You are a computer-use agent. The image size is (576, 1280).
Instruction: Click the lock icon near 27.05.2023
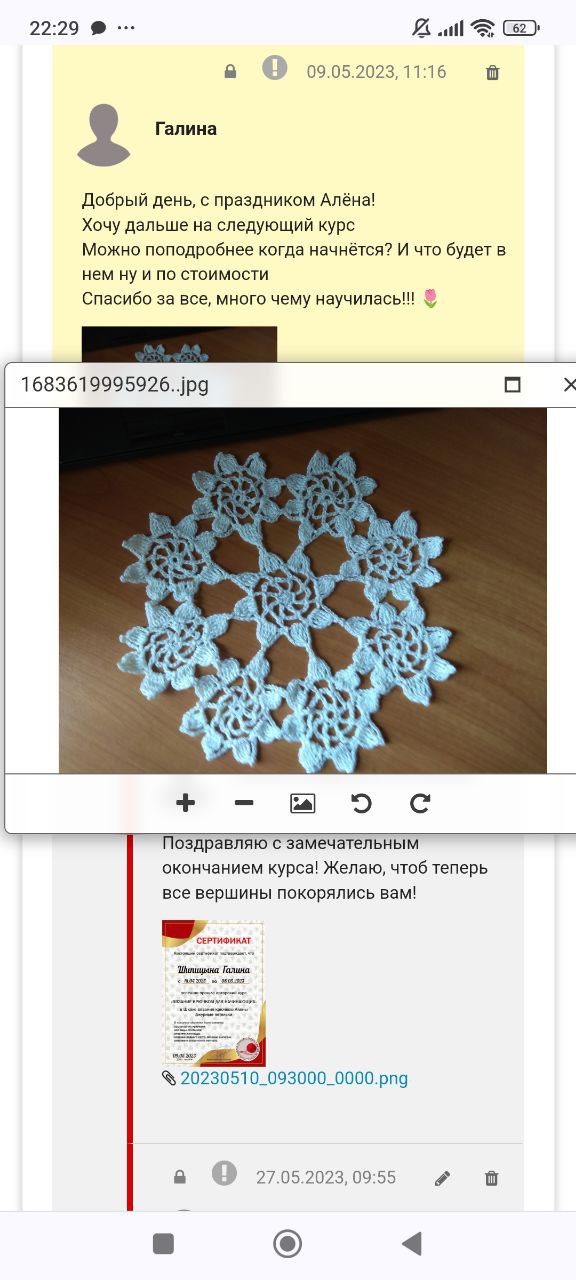click(180, 1177)
